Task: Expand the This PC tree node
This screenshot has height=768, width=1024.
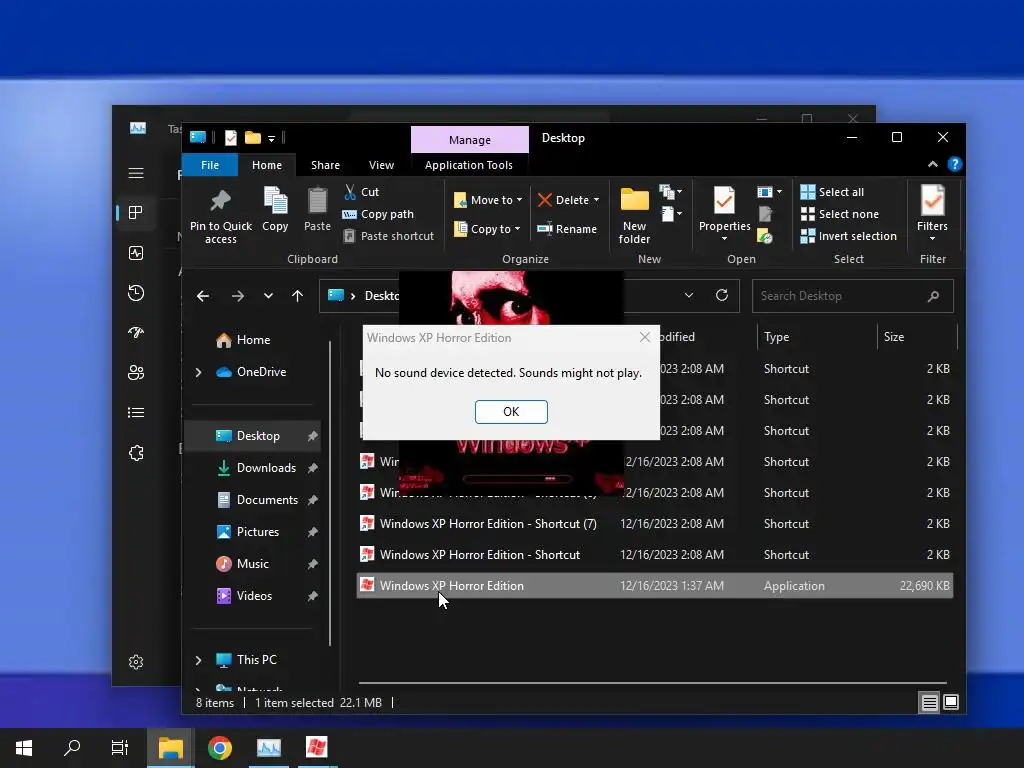Action: pyautogui.click(x=199, y=660)
